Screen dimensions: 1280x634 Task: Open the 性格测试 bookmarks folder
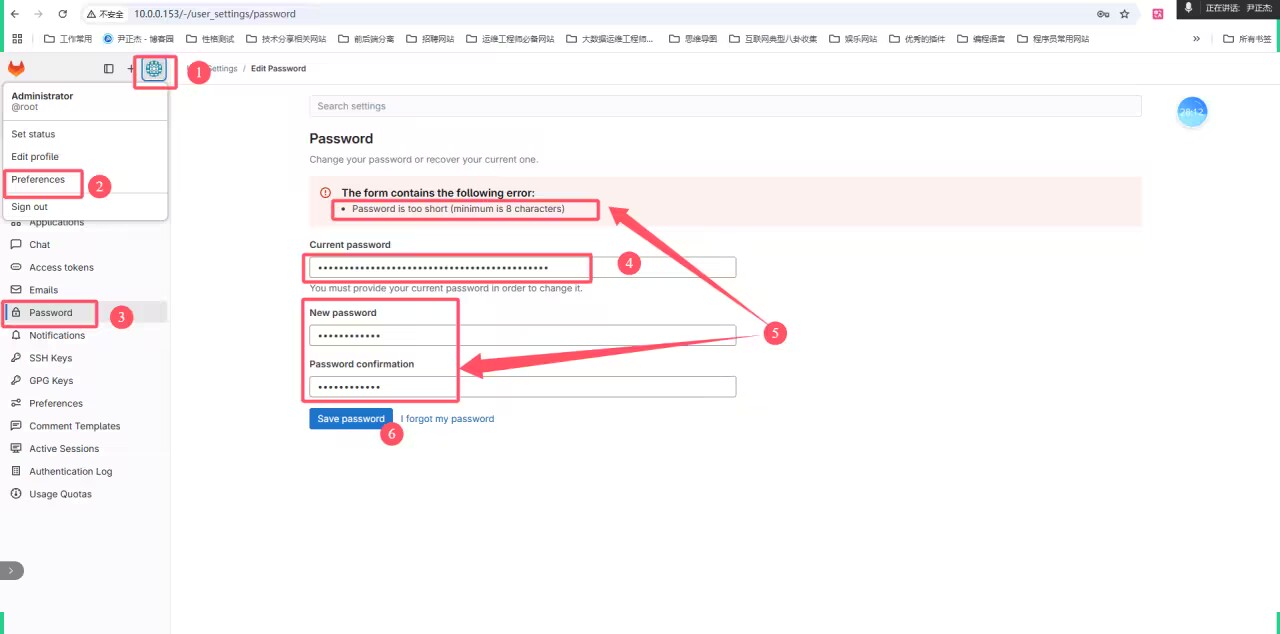tap(210, 39)
